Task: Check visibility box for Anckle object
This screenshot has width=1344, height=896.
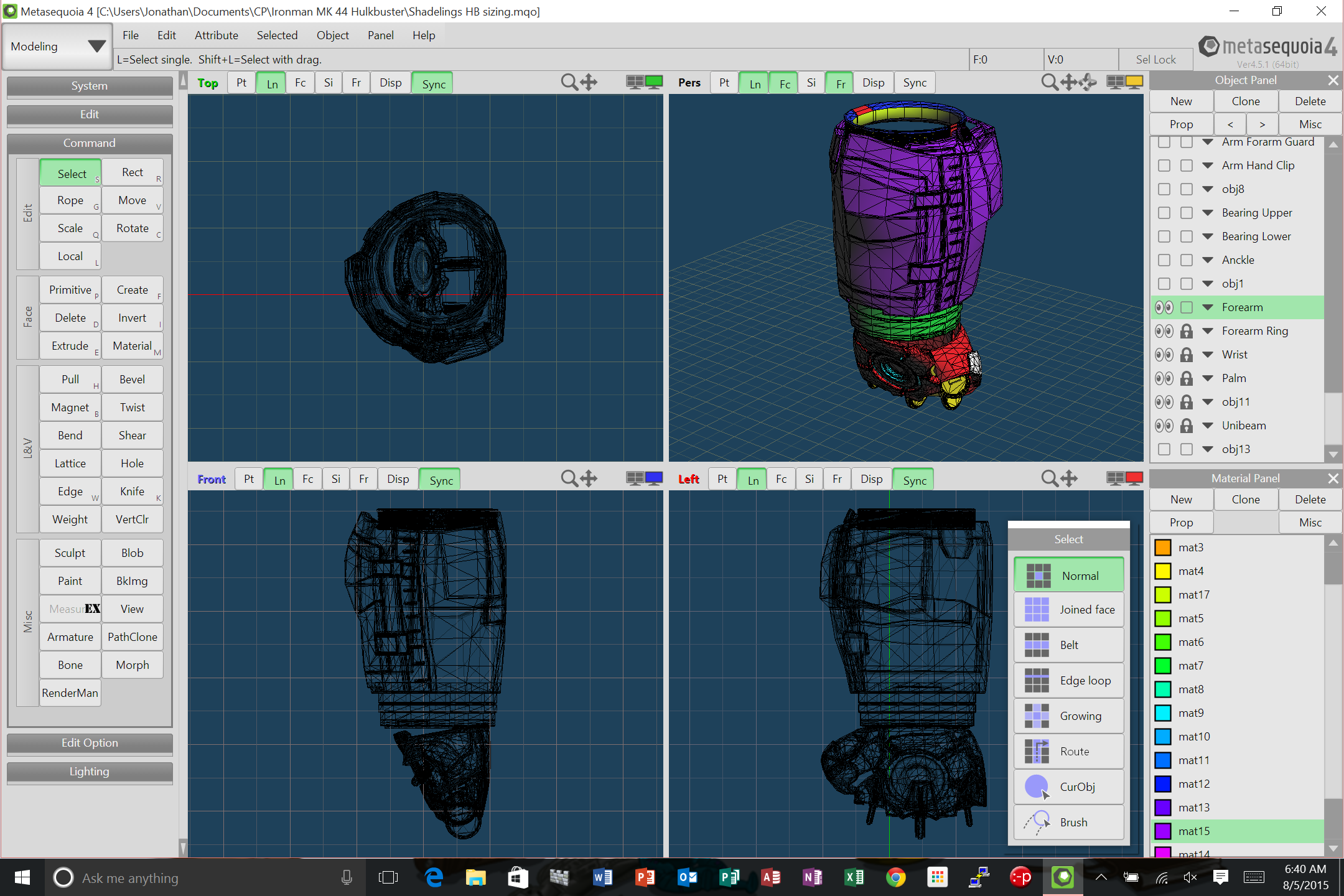Action: tap(1164, 260)
